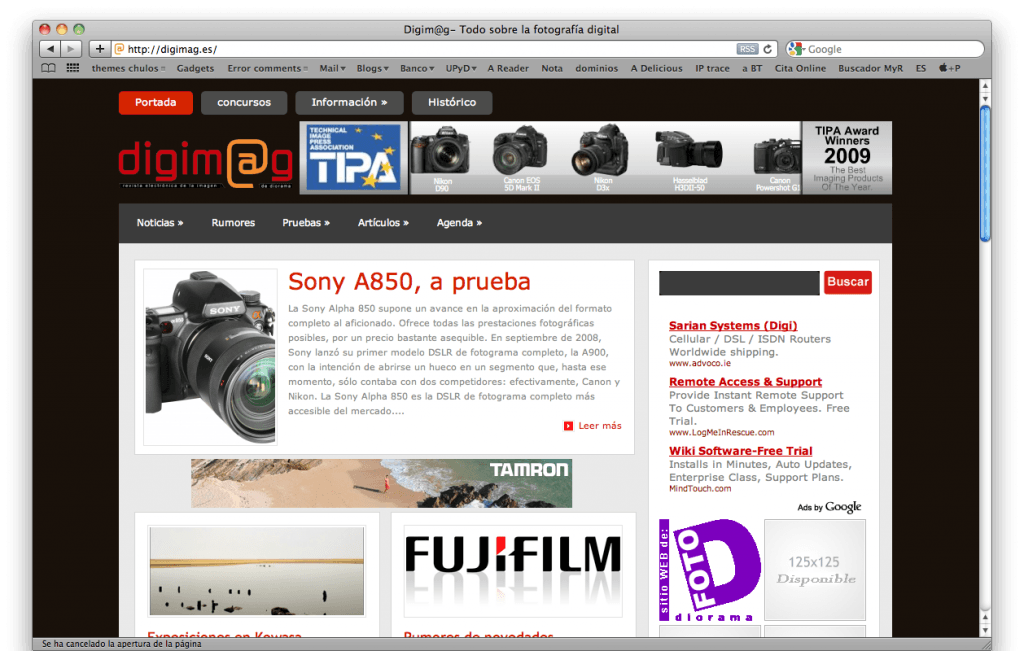
Task: Click the Ads by Google label
Action: pyautogui.click(x=829, y=507)
